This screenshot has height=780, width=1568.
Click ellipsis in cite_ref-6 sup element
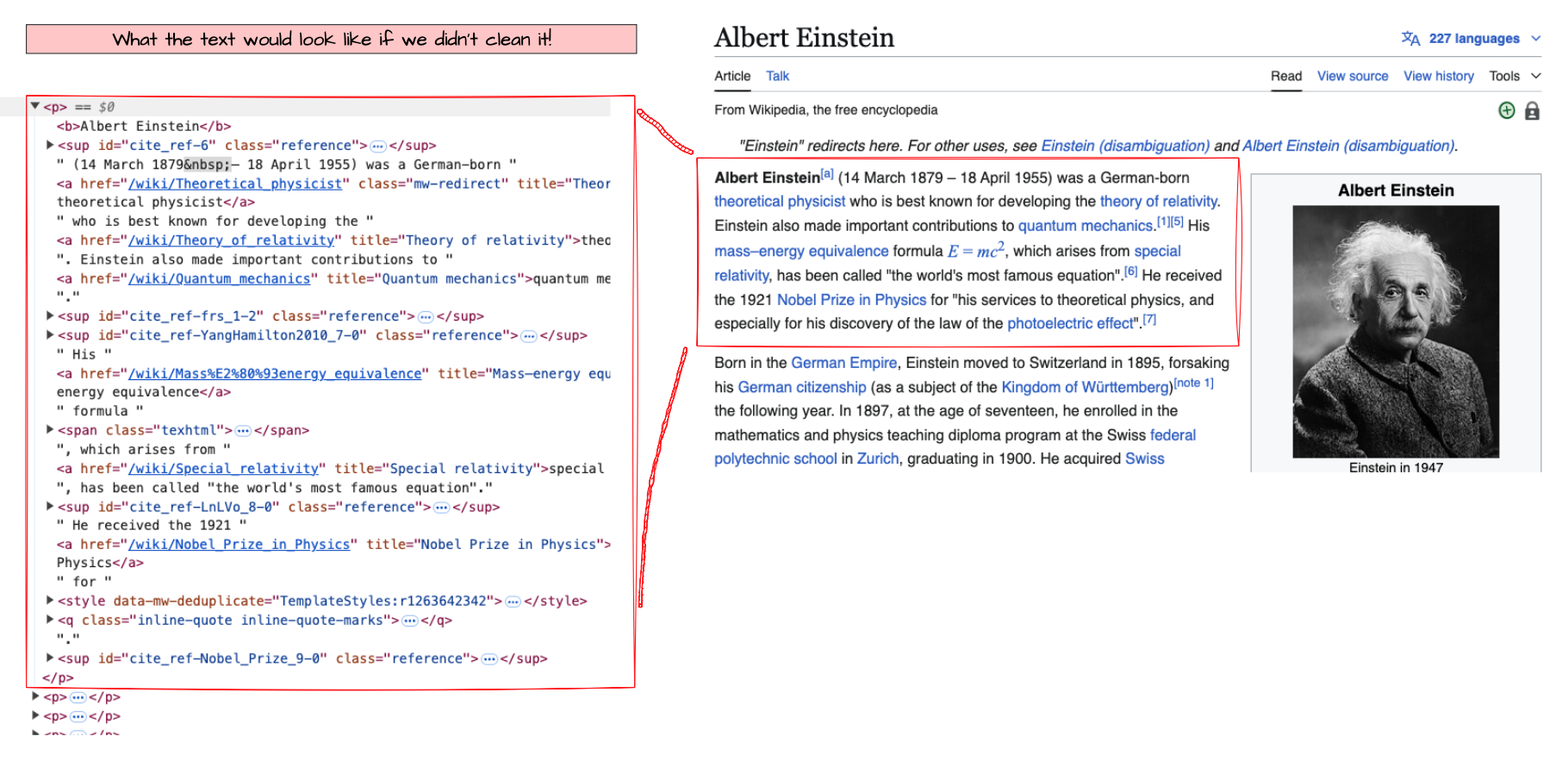(377, 146)
